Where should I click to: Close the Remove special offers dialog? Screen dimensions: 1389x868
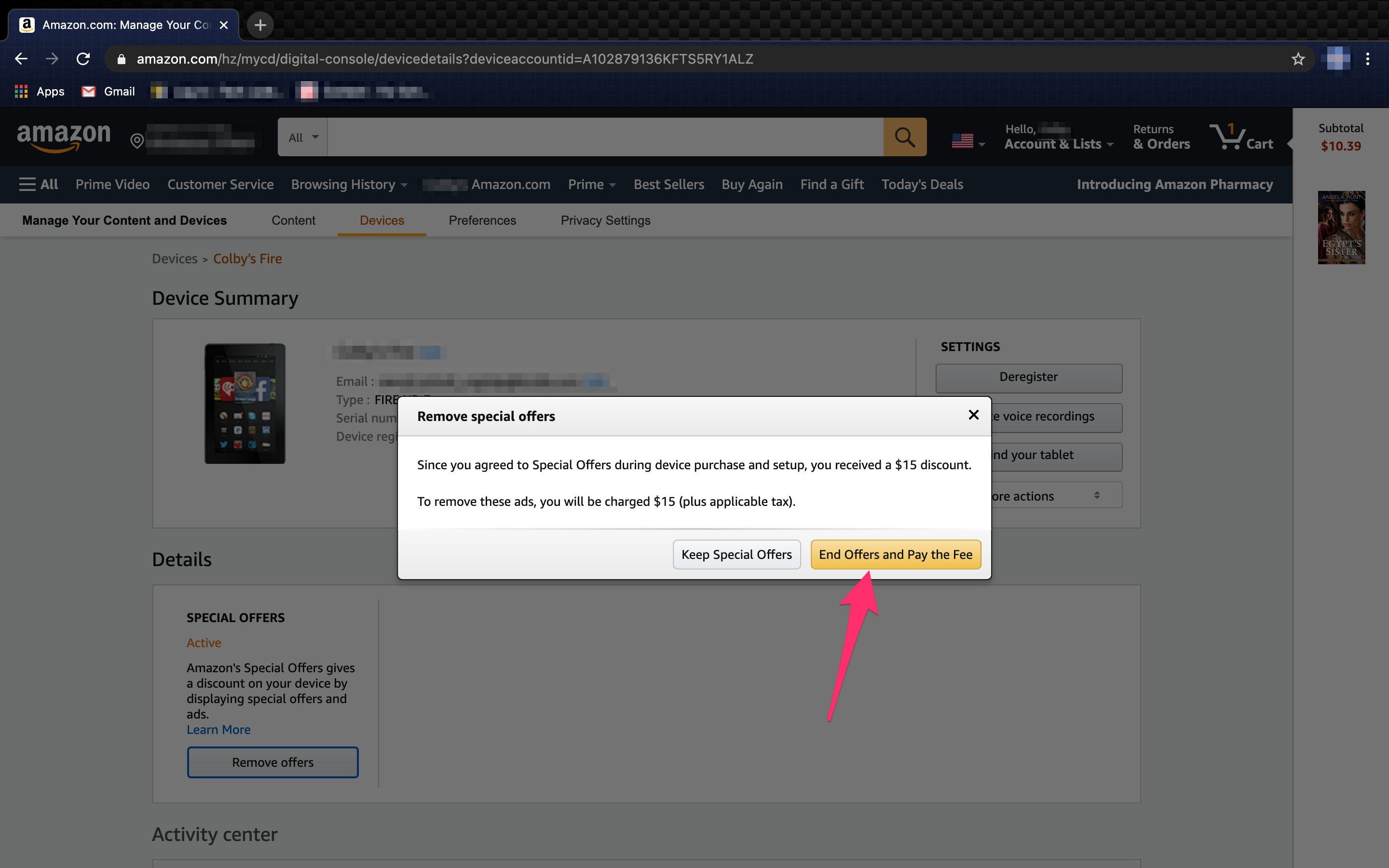tap(973, 415)
